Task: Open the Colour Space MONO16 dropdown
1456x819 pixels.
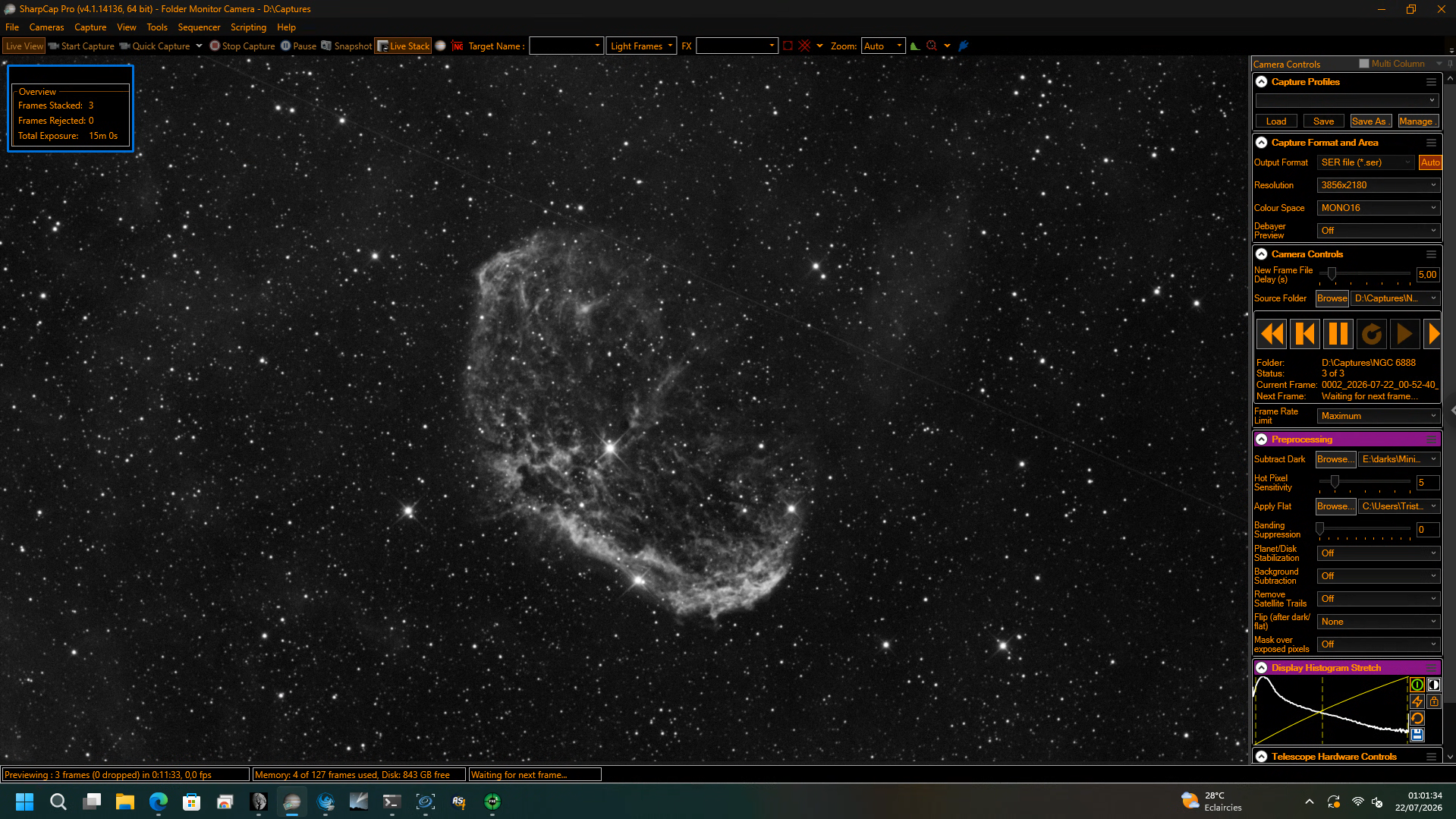Action: click(1378, 208)
